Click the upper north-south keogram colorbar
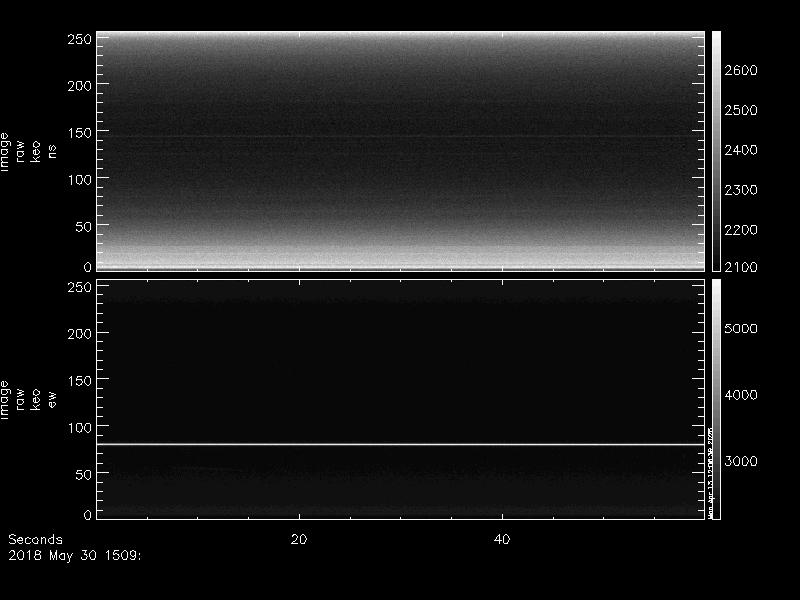This screenshot has height=600, width=800. (x=716, y=150)
